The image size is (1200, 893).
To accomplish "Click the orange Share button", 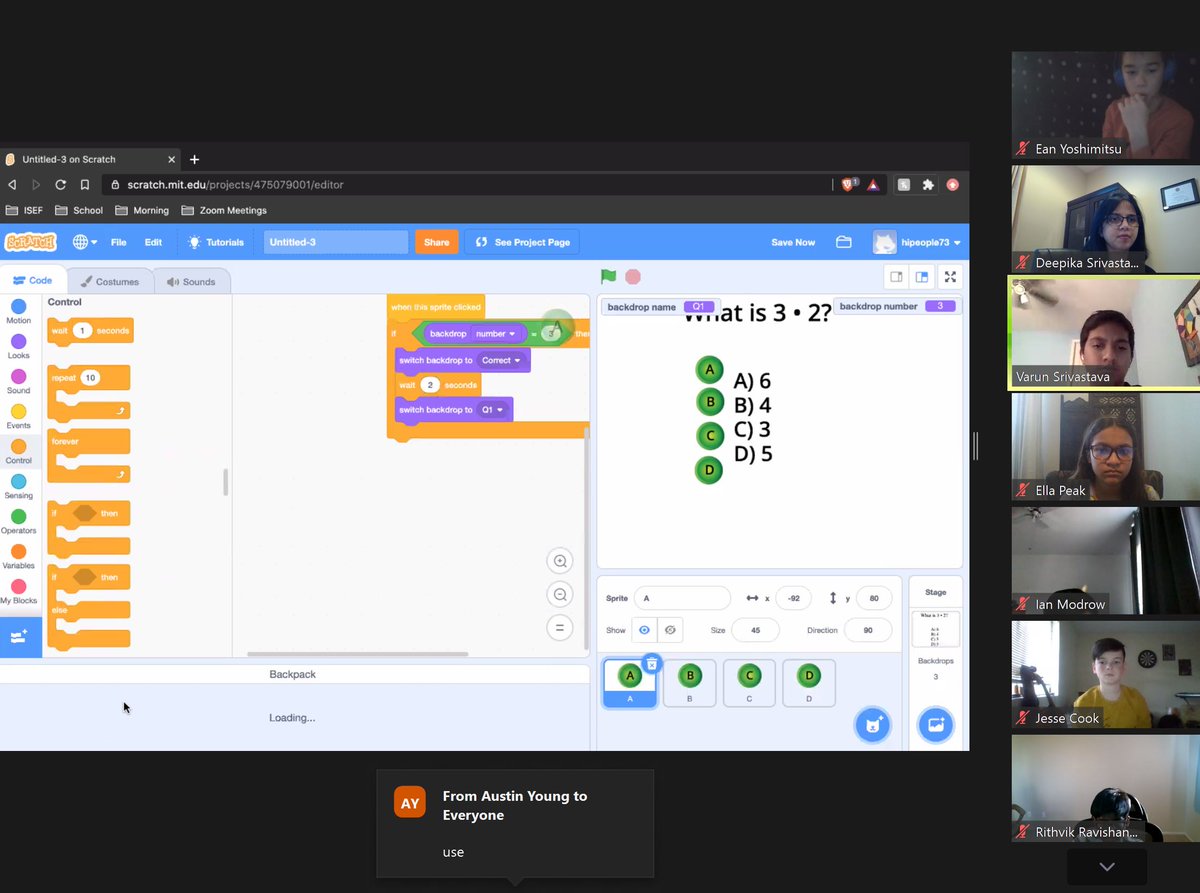I will click(x=436, y=241).
